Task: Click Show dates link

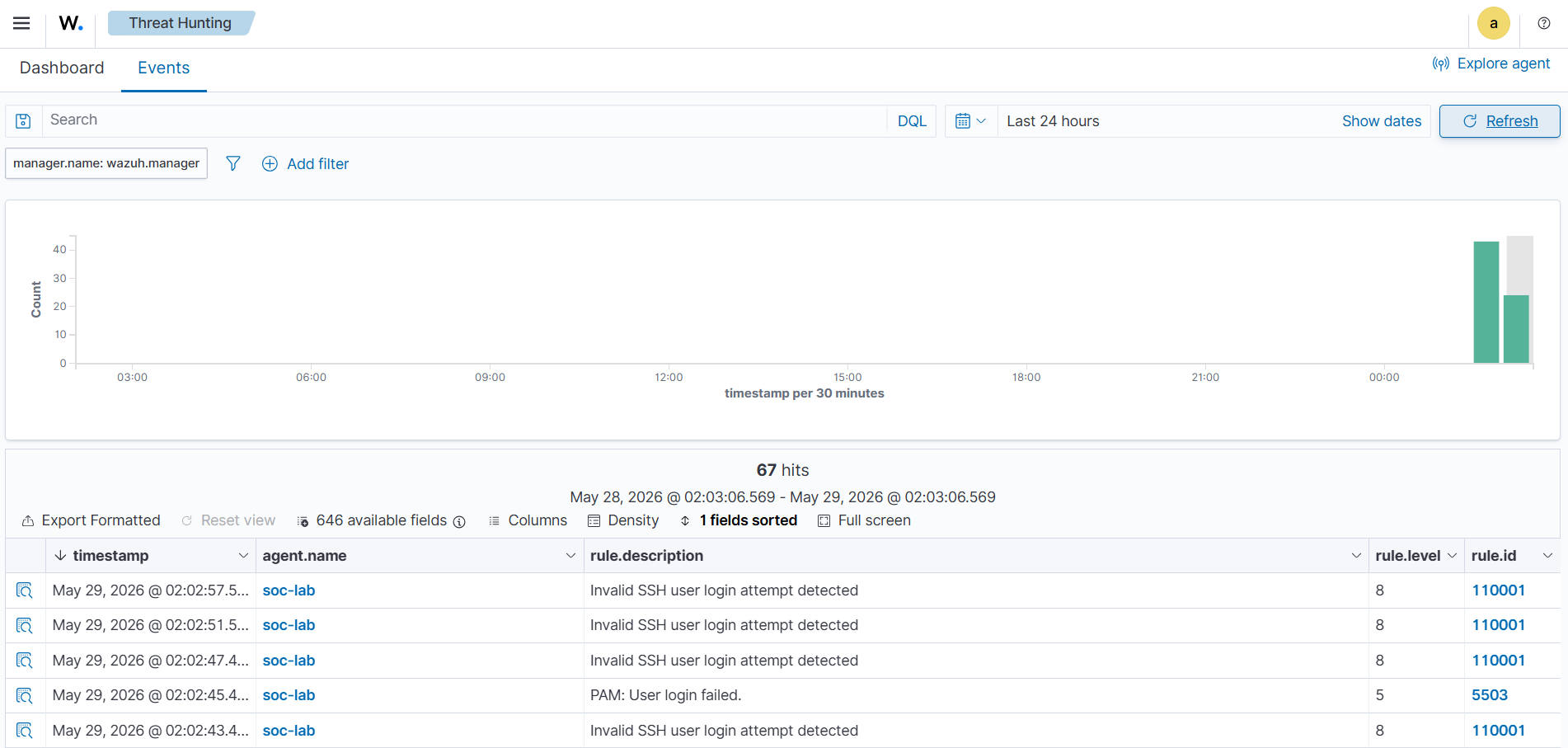Action: [x=1382, y=121]
